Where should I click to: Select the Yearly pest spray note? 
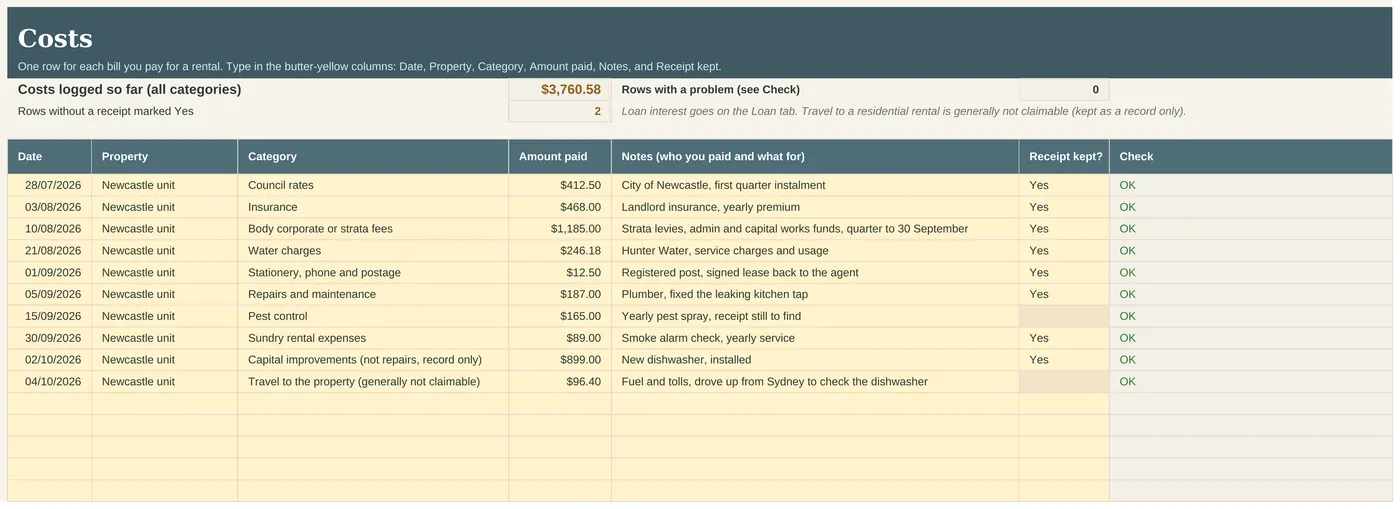pos(815,316)
